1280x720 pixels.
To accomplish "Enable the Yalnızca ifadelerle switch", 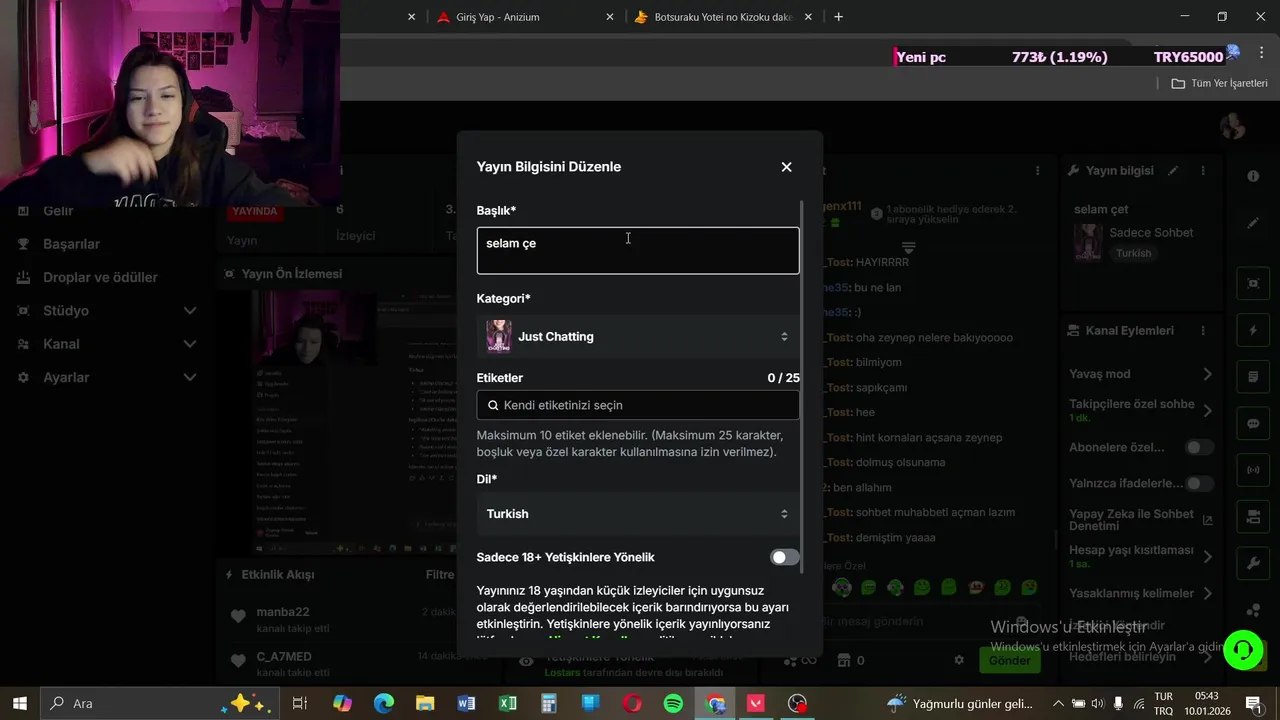I will [1199, 483].
